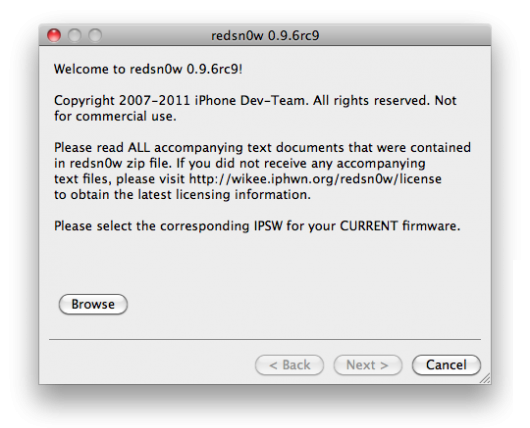The image size is (530, 428).
Task: Click the Copyright 2007-2011 line
Action: point(255,100)
